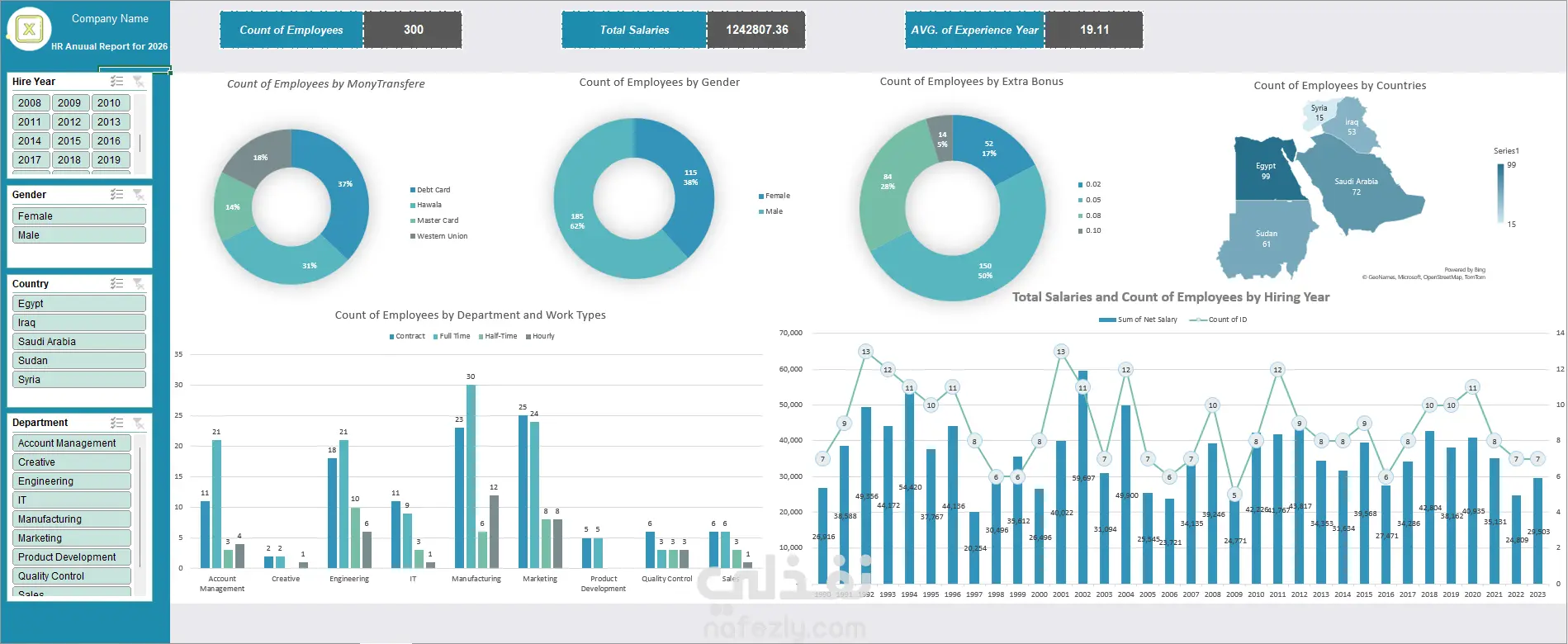
Task: Click the Excel logo icon beside Company Name
Action: tap(30, 30)
